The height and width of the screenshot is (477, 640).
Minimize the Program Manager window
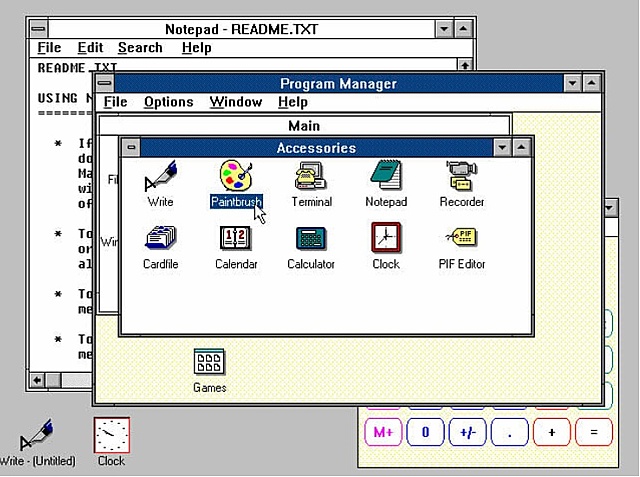coord(573,83)
